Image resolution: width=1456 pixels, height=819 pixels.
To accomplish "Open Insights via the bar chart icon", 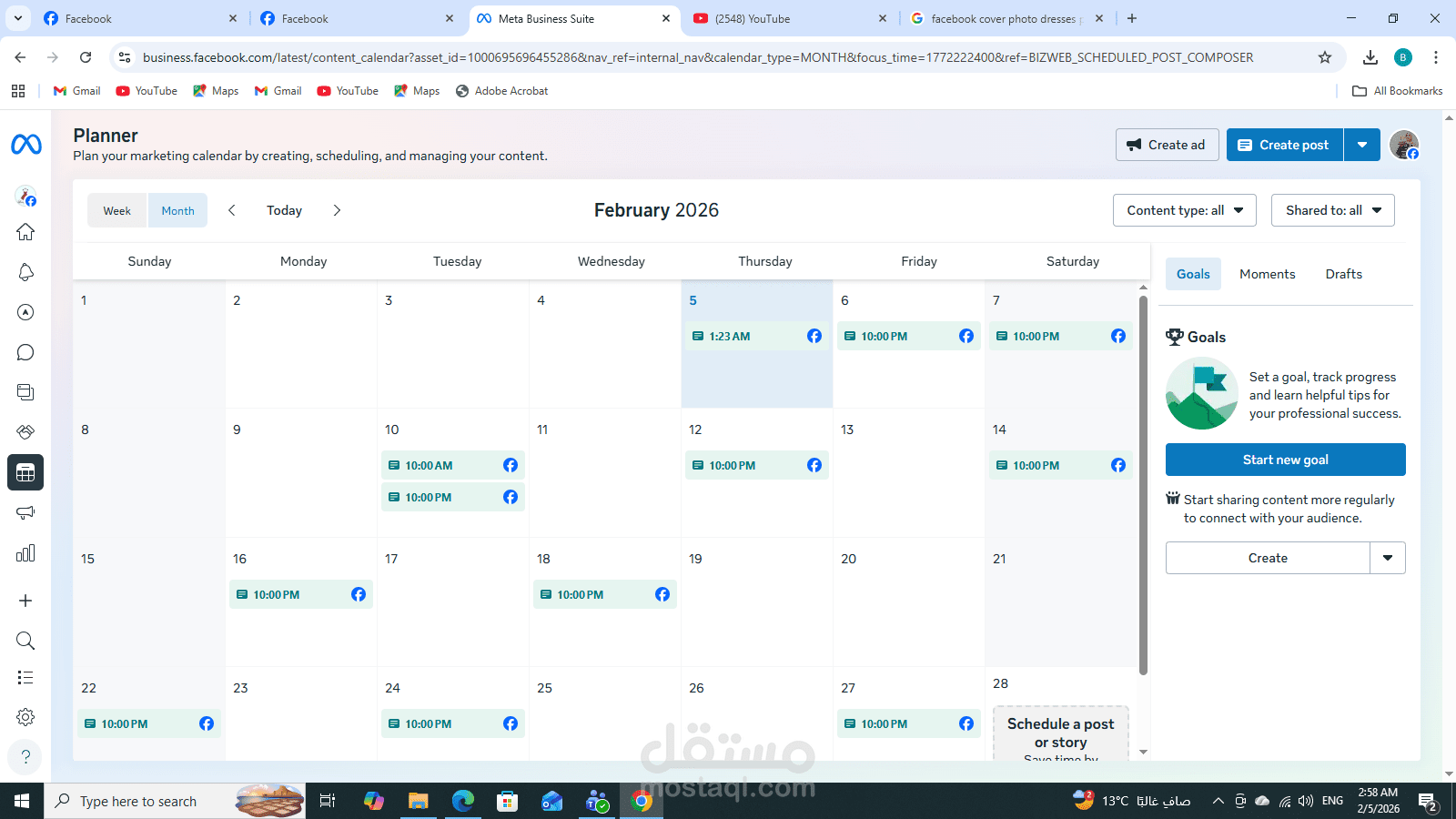I will 25,552.
